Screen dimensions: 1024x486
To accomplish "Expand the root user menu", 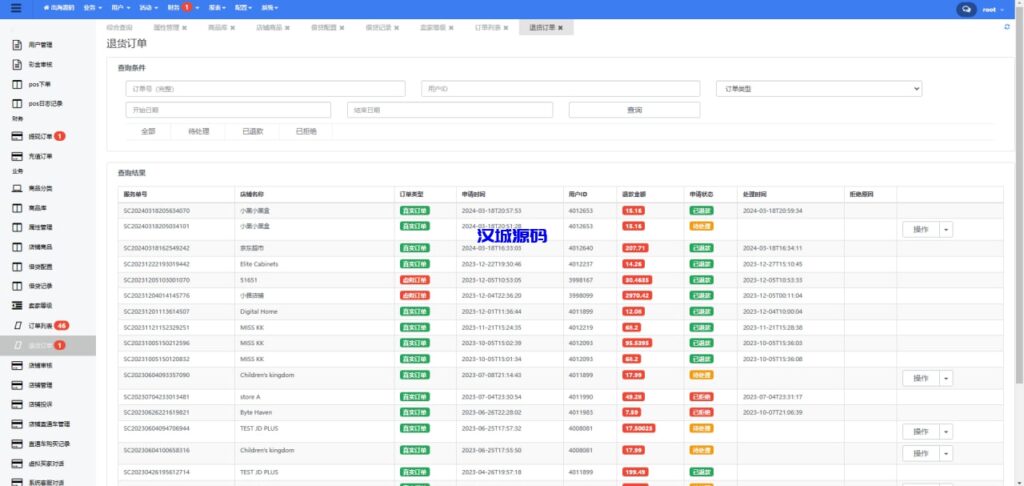I will pyautogui.click(x=993, y=9).
